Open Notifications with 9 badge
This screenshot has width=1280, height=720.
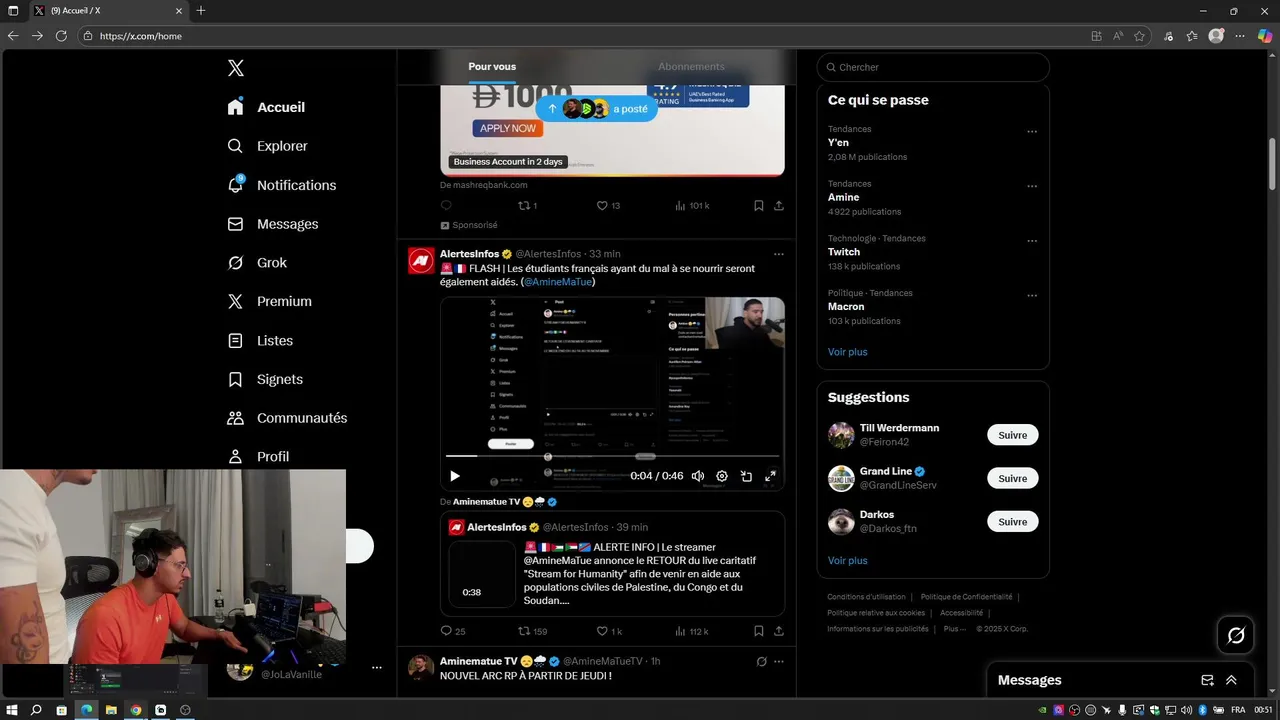pos(281,185)
